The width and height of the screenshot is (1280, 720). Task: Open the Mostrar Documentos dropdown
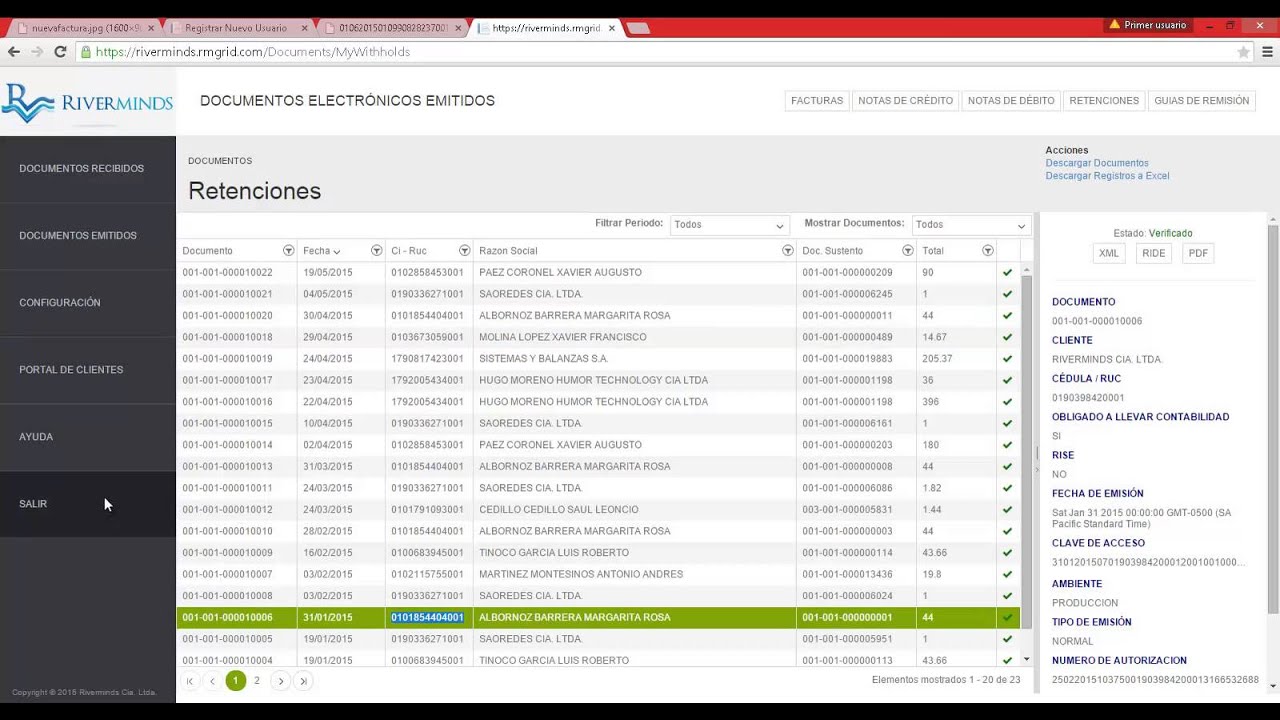click(x=970, y=225)
